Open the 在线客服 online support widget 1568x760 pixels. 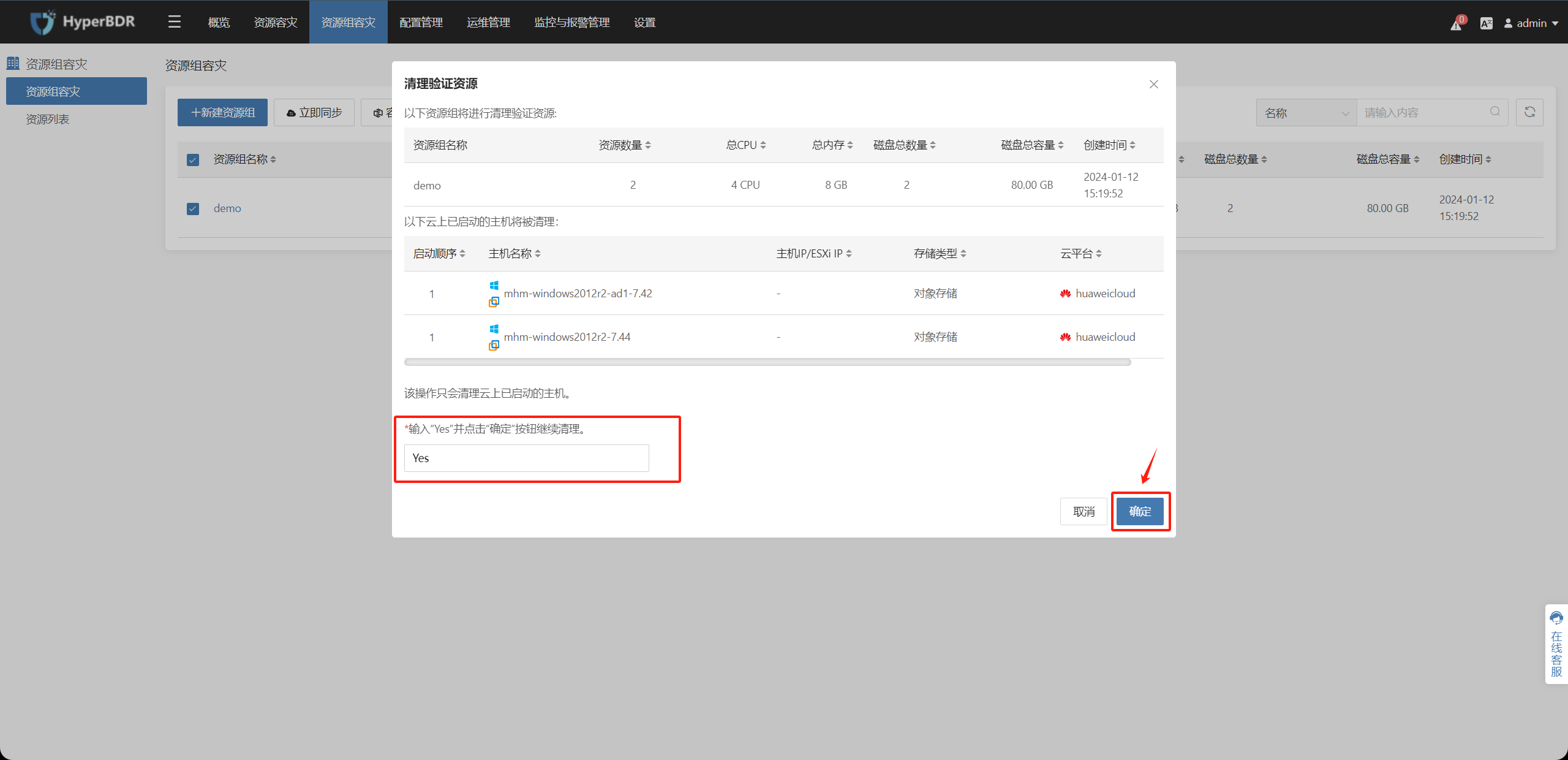pyautogui.click(x=1556, y=644)
